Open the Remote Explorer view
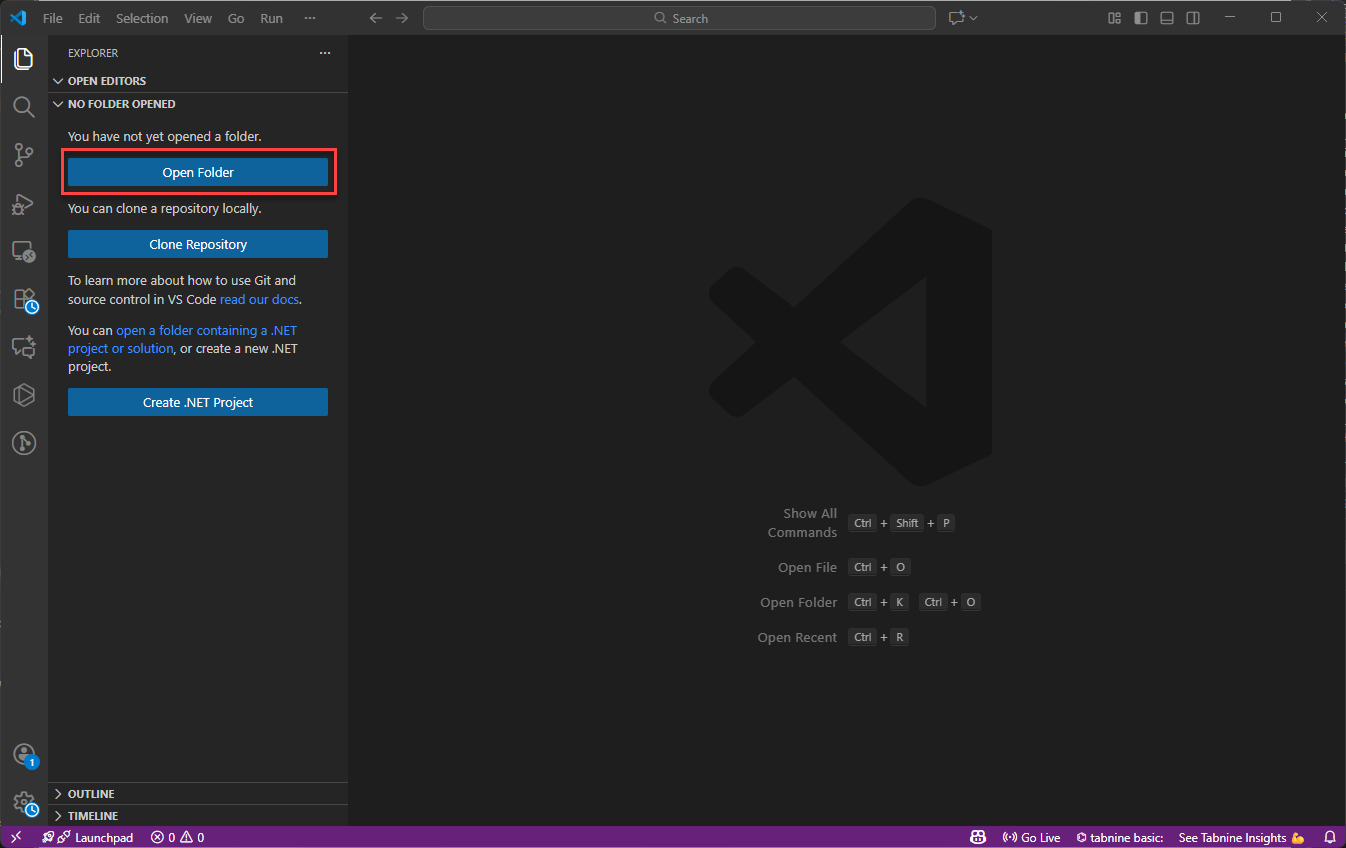Viewport: 1346px width, 848px height. [x=24, y=251]
